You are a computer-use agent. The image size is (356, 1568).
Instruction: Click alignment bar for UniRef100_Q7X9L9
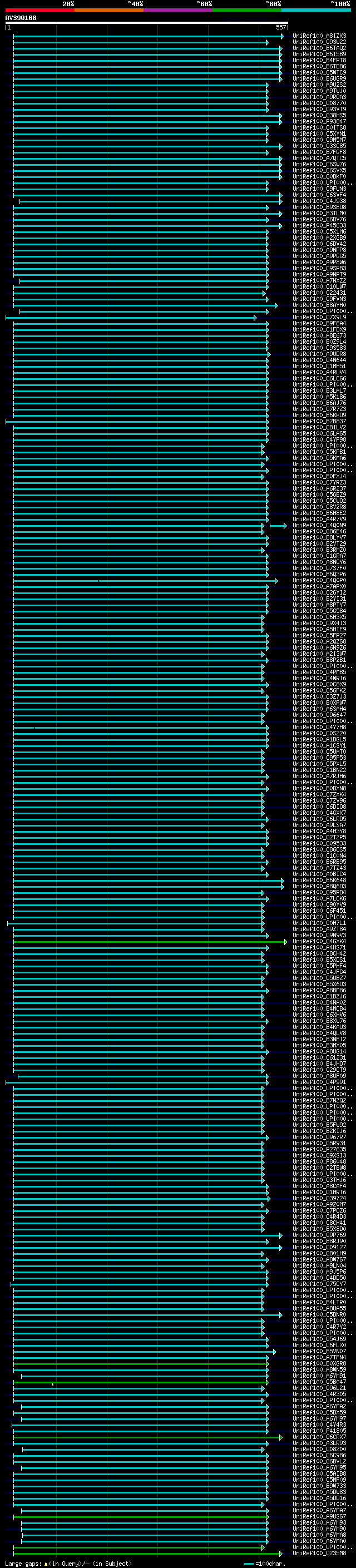coord(131,318)
